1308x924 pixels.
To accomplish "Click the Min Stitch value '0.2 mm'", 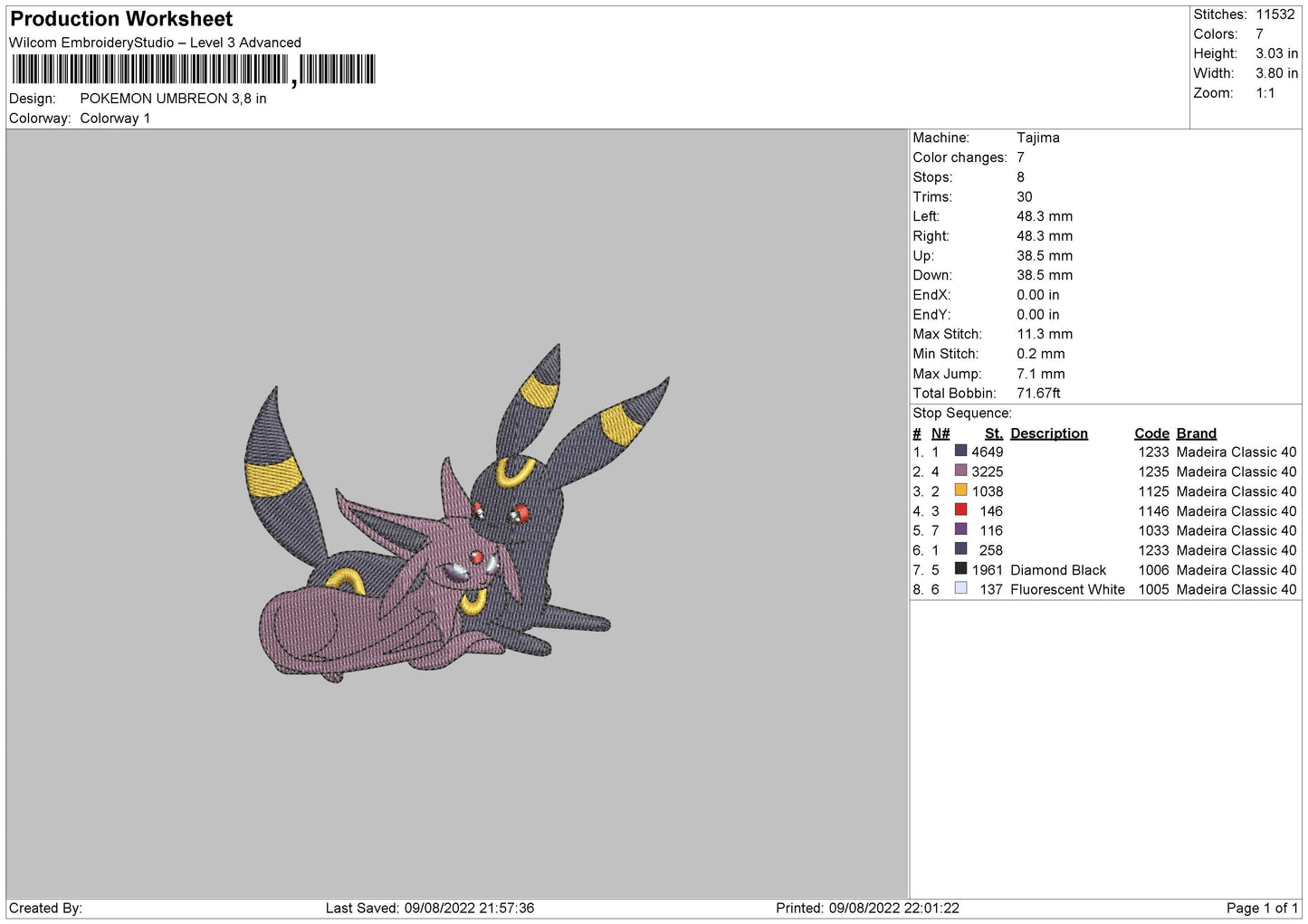I will (x=1041, y=354).
